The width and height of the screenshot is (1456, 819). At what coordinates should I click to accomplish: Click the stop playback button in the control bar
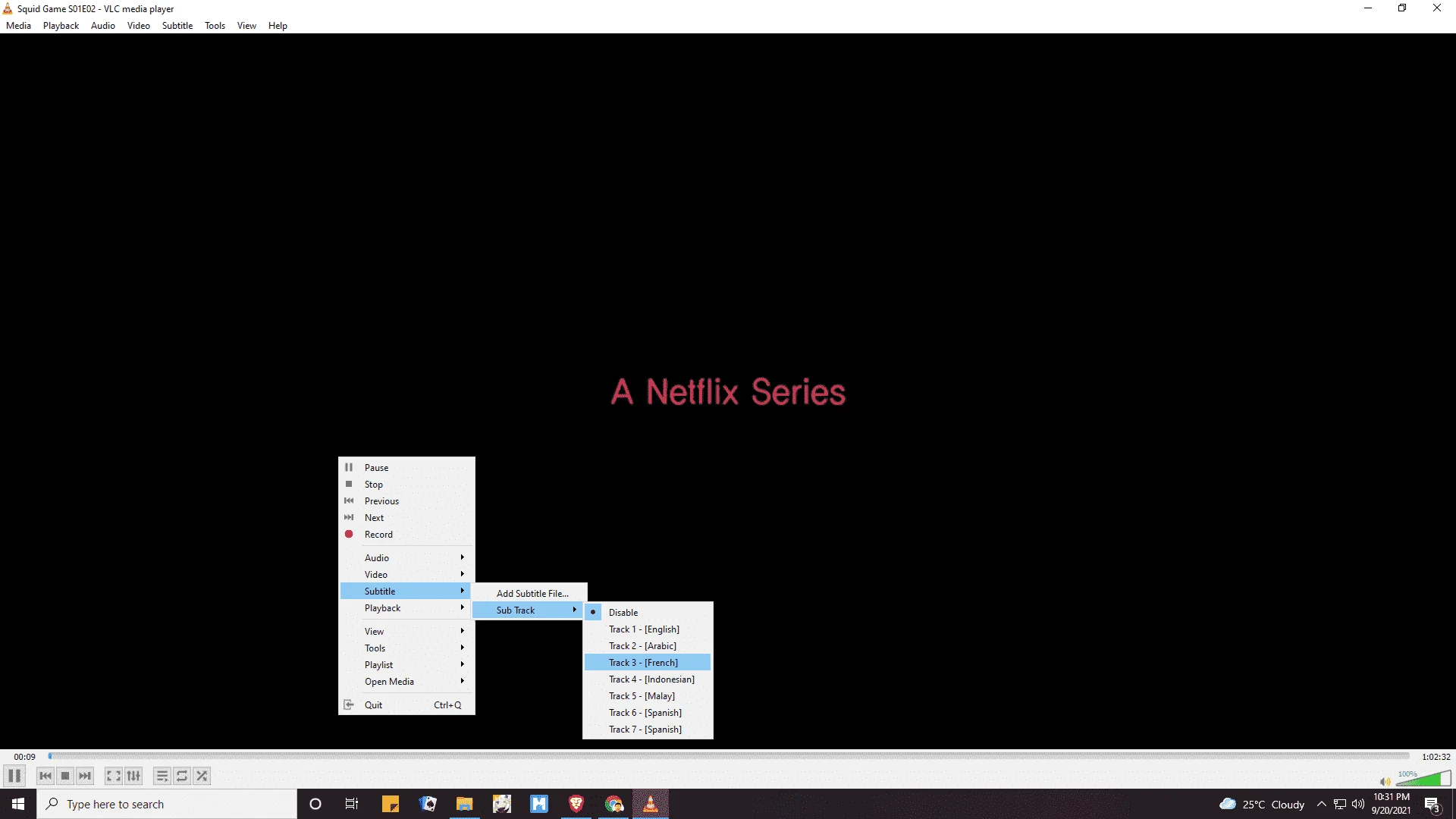pos(65,776)
